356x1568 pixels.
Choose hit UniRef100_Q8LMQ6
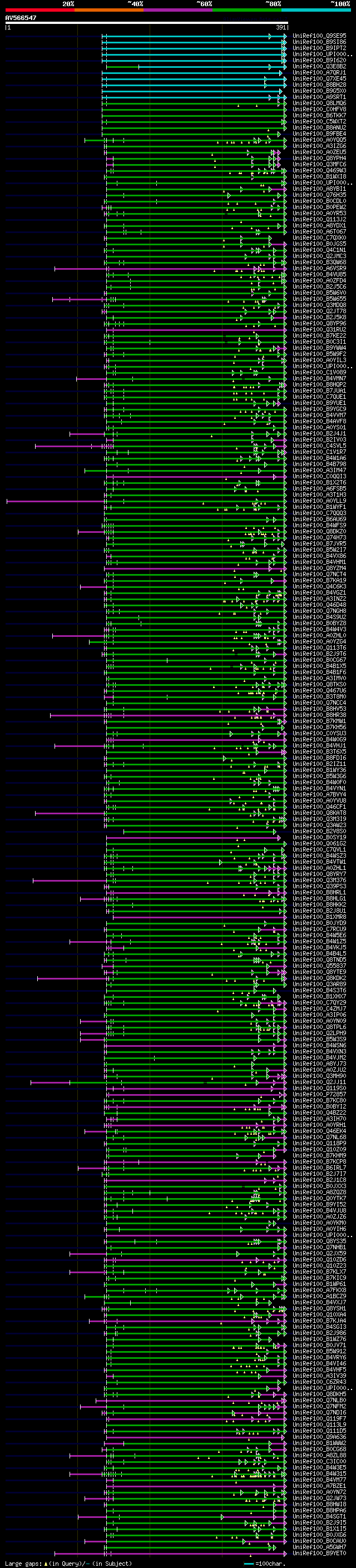point(319,103)
